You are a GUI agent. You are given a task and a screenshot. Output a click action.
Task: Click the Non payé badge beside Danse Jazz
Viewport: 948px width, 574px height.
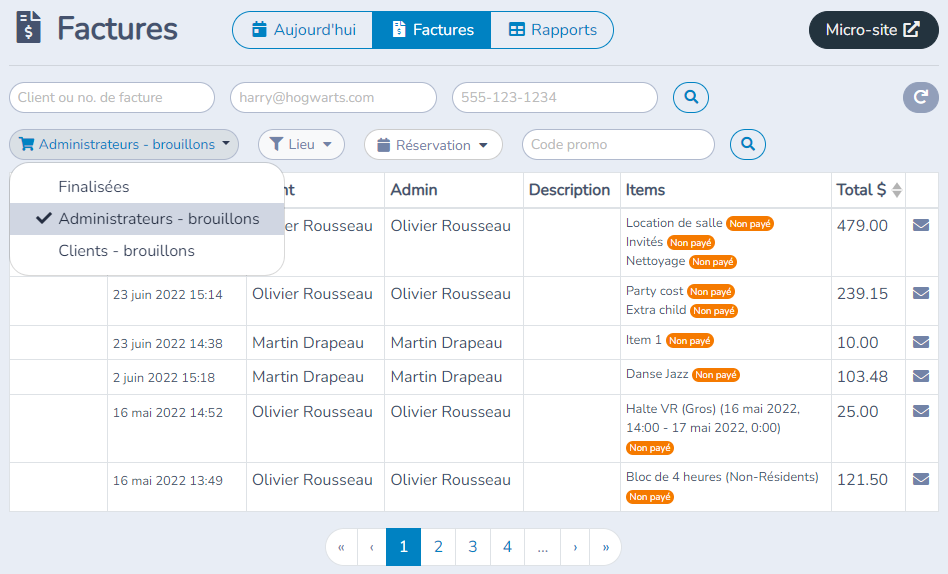(x=716, y=375)
